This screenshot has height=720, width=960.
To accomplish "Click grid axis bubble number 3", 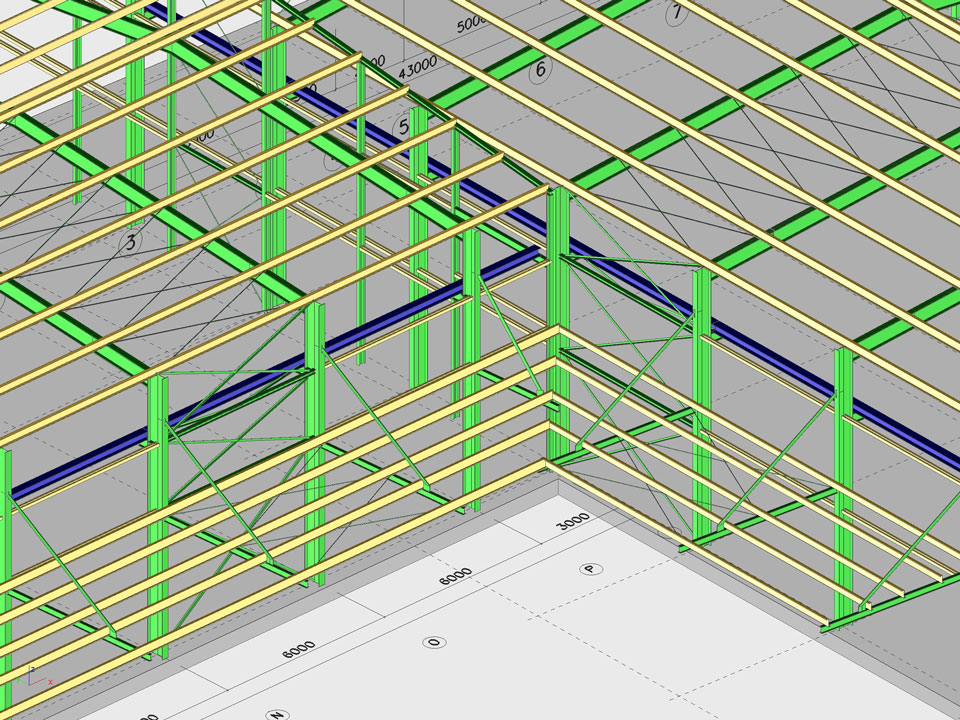I will point(130,241).
